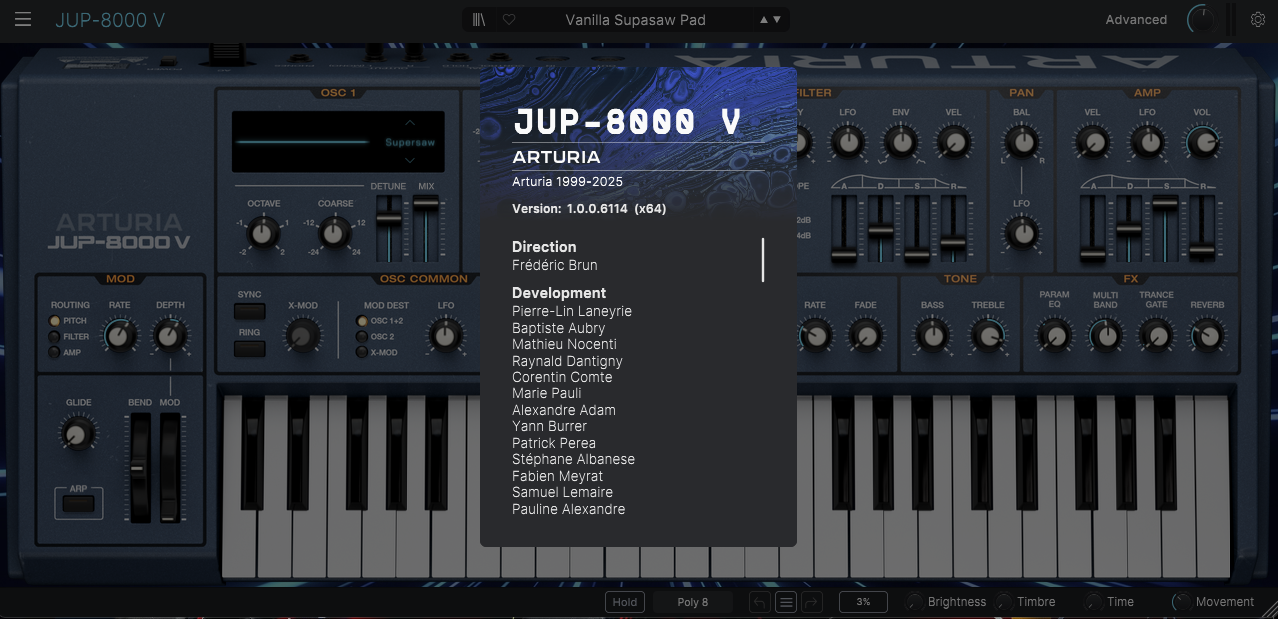Screen dimensions: 1278x619
Task: Select Amp routing in MOD section
Action: (54, 353)
